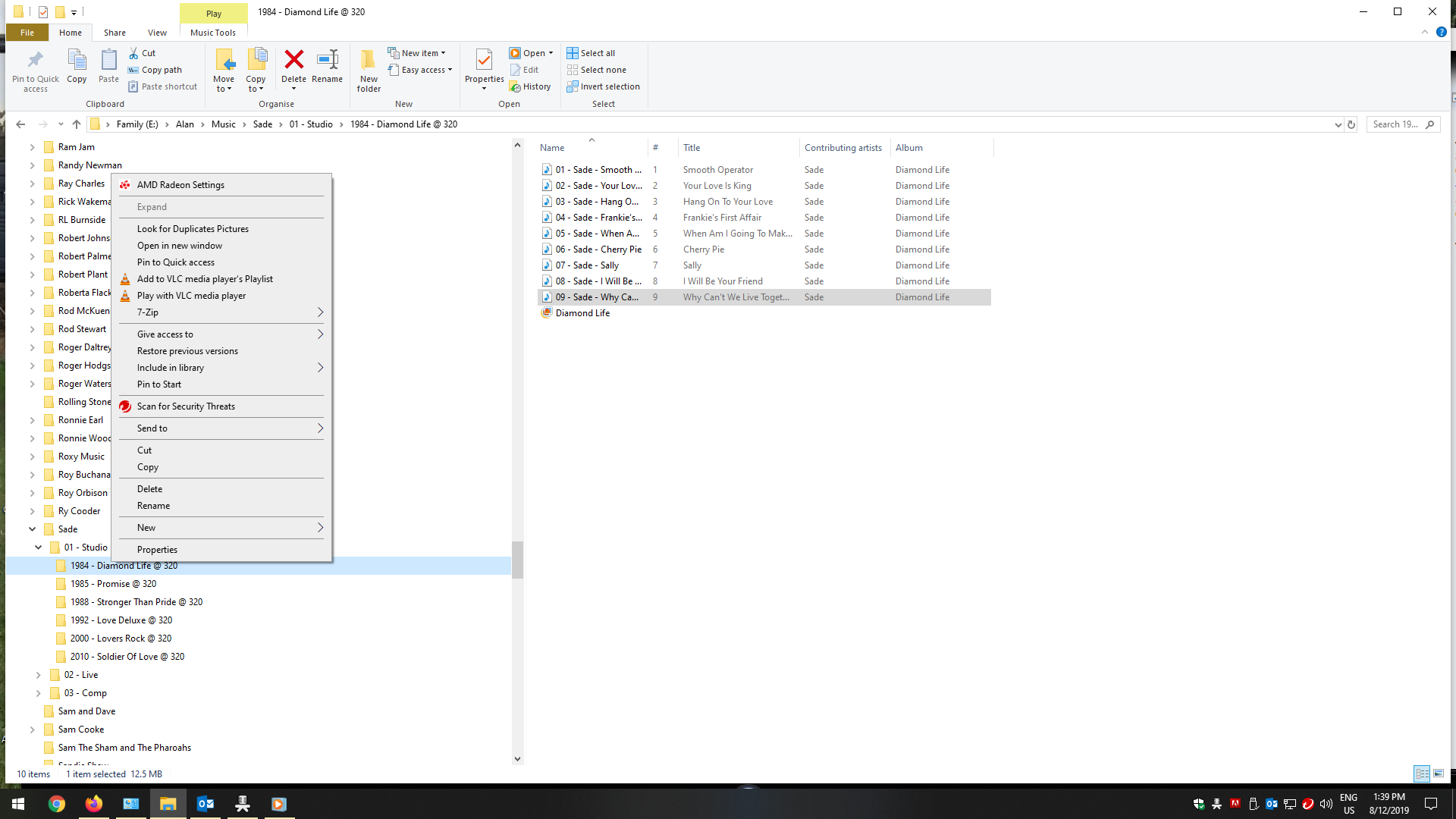Open Firefox from the taskbar
Screen dimensions: 1456x819
94,804
